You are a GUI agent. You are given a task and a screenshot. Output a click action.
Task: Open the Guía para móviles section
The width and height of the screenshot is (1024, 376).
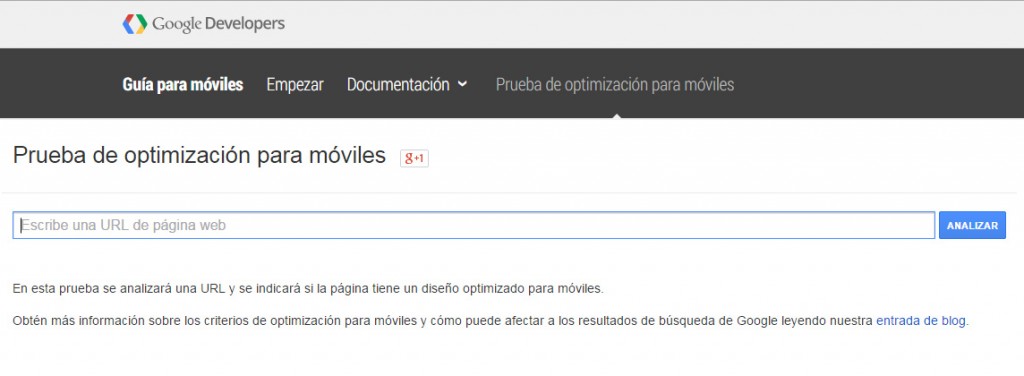pos(183,85)
